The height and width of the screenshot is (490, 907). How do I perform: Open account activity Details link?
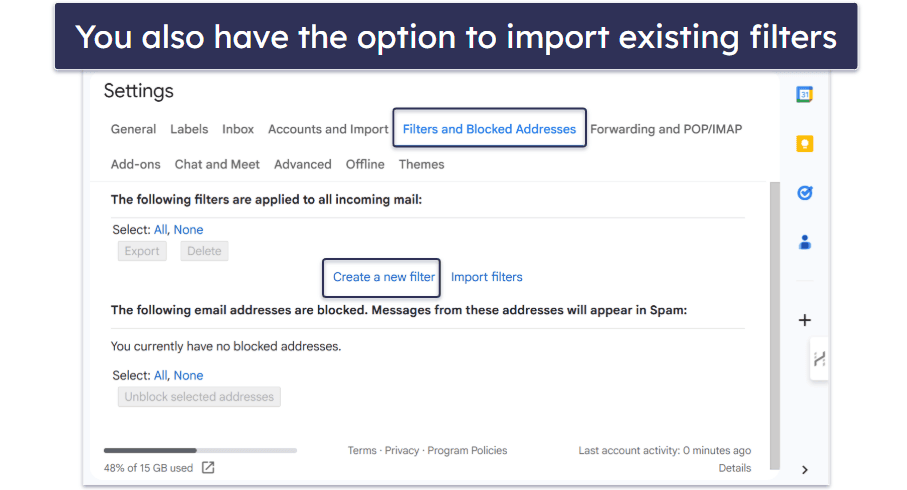(735, 468)
